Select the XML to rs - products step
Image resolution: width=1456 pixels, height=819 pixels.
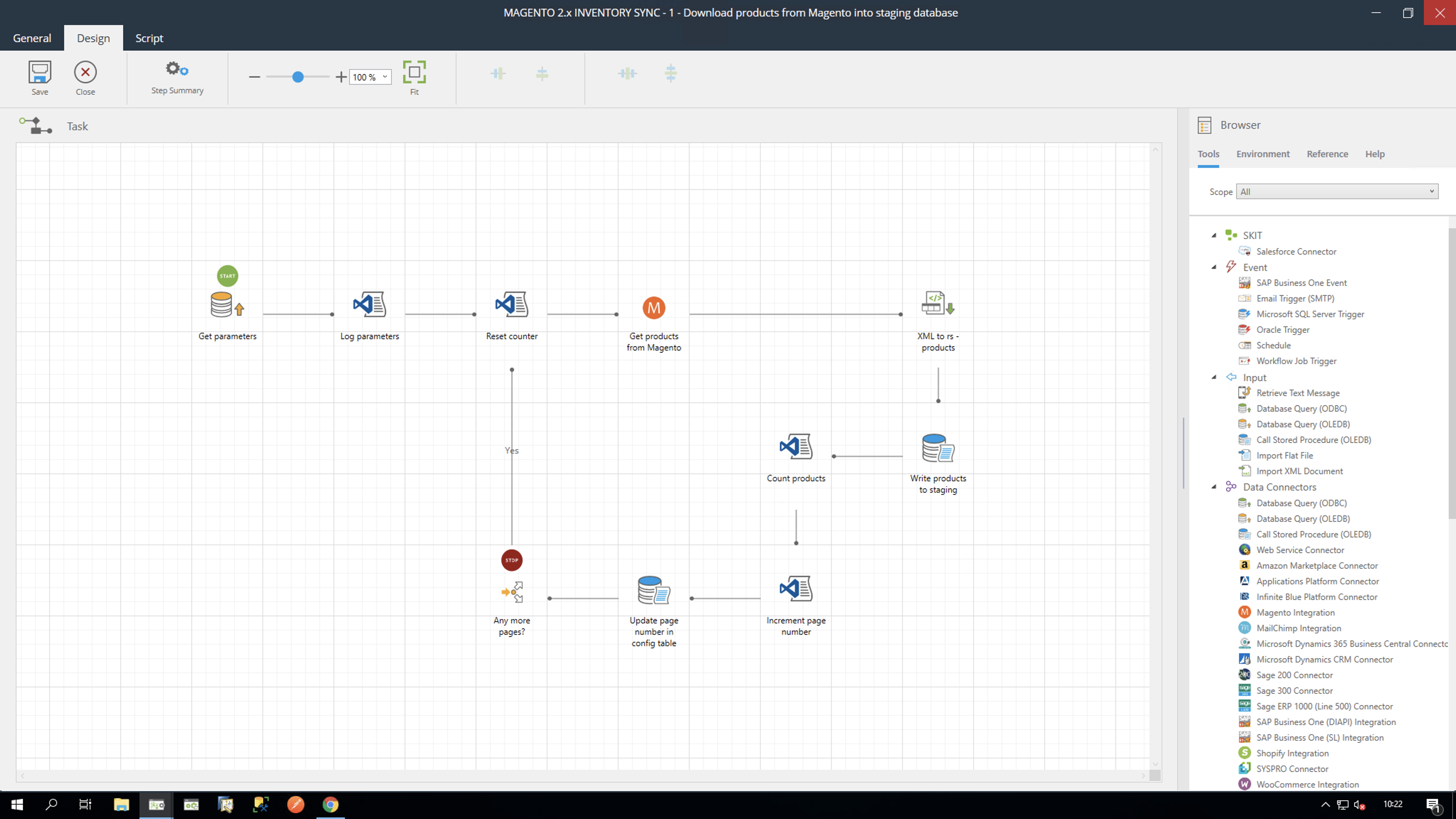pos(938,304)
